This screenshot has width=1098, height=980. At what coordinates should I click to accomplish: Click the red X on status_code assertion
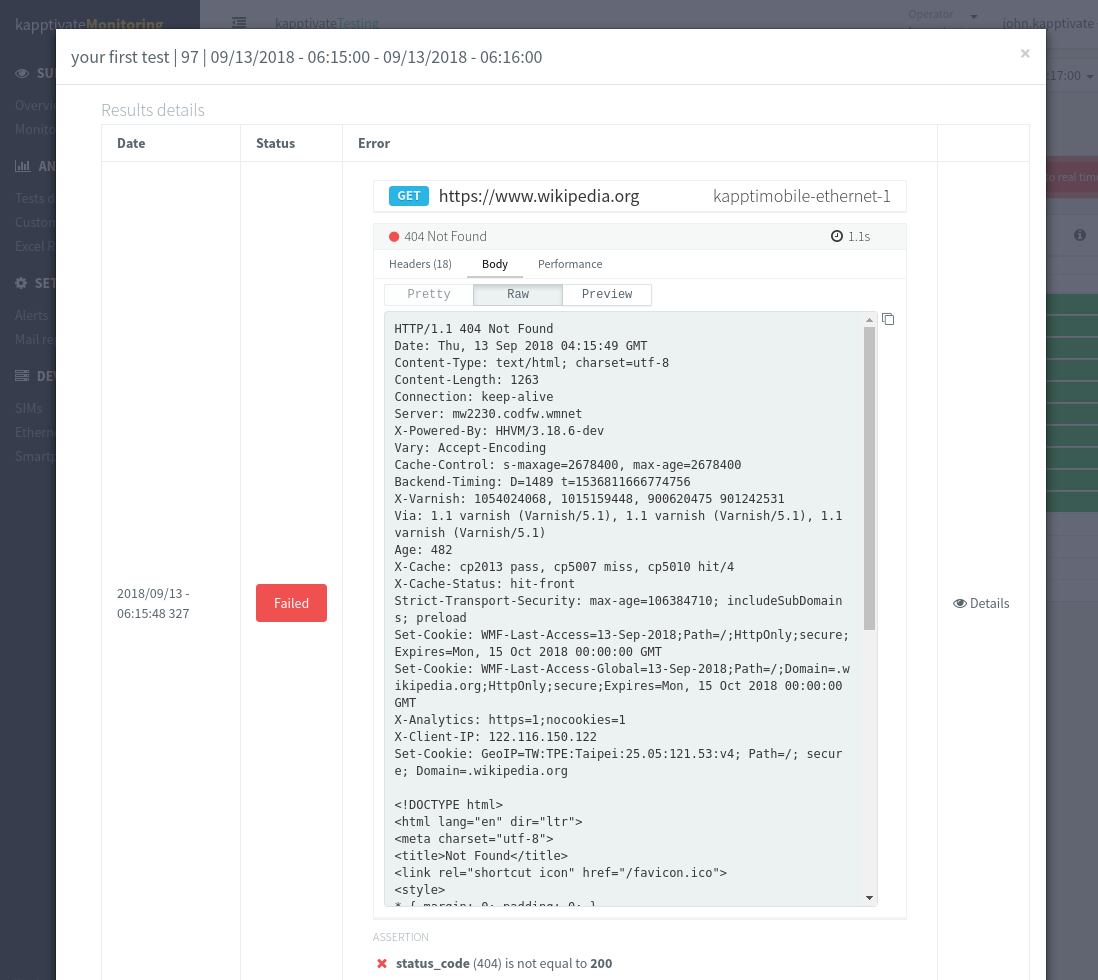pyautogui.click(x=382, y=963)
